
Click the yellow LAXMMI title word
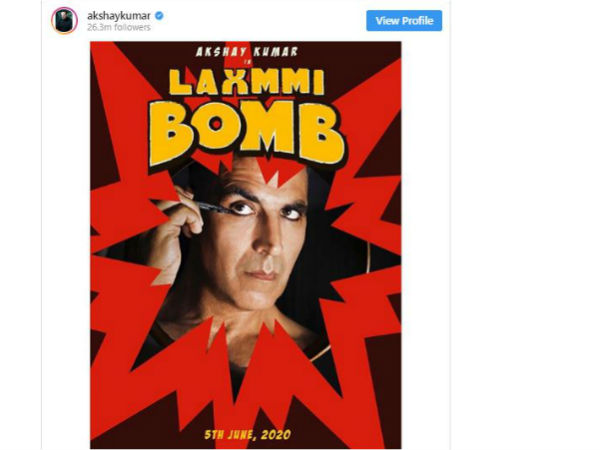point(246,82)
